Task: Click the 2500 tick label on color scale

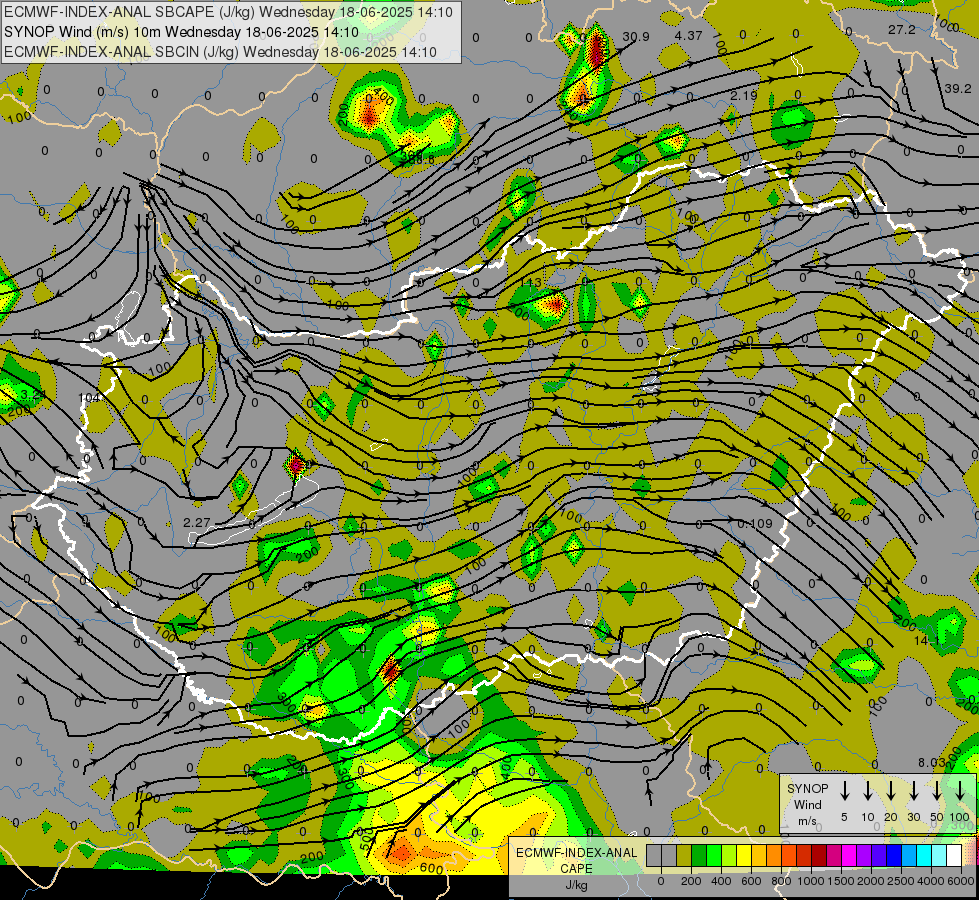Action: [901, 881]
